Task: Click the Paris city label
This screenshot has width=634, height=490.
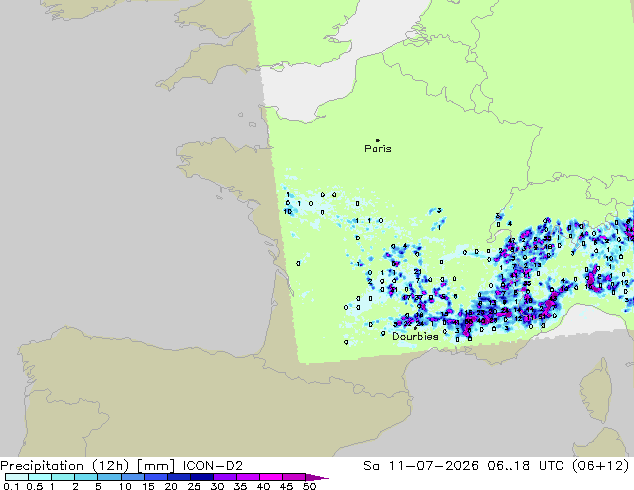Action: (378, 149)
